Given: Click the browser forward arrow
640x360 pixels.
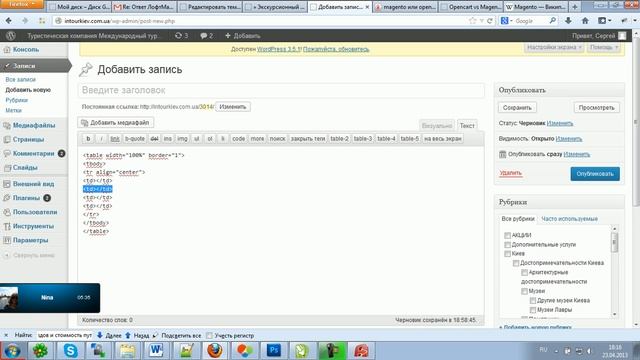Looking at the screenshot, I should [x=25, y=21].
